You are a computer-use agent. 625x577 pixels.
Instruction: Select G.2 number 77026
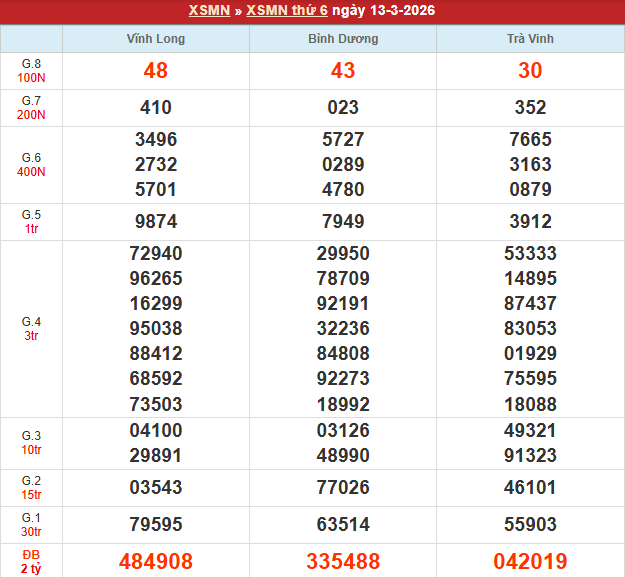click(x=343, y=488)
